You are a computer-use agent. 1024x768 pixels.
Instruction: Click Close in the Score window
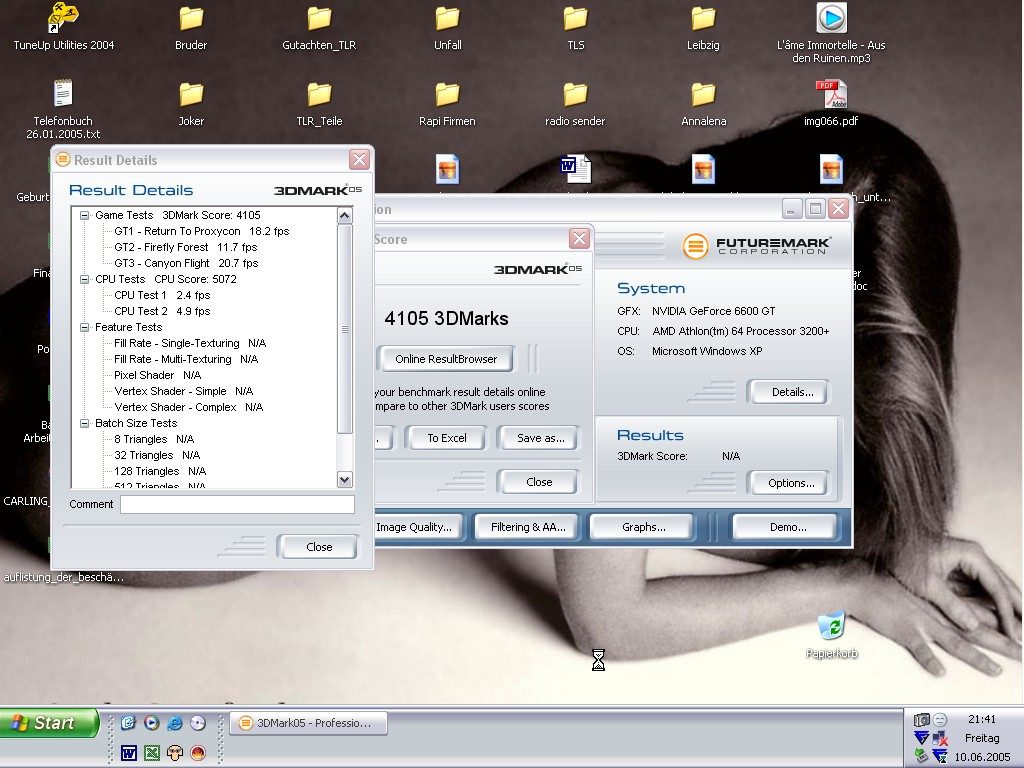(539, 482)
